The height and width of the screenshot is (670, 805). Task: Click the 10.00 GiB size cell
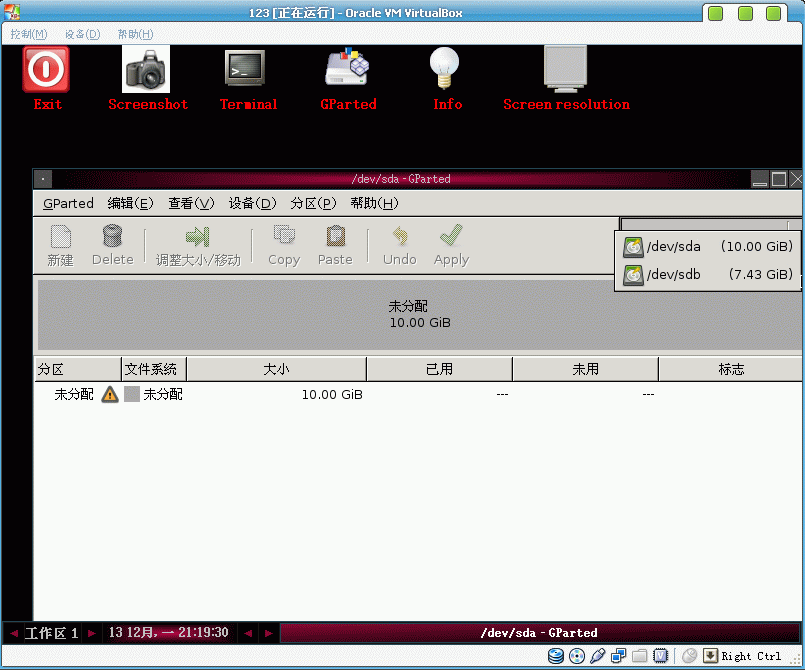tap(332, 395)
